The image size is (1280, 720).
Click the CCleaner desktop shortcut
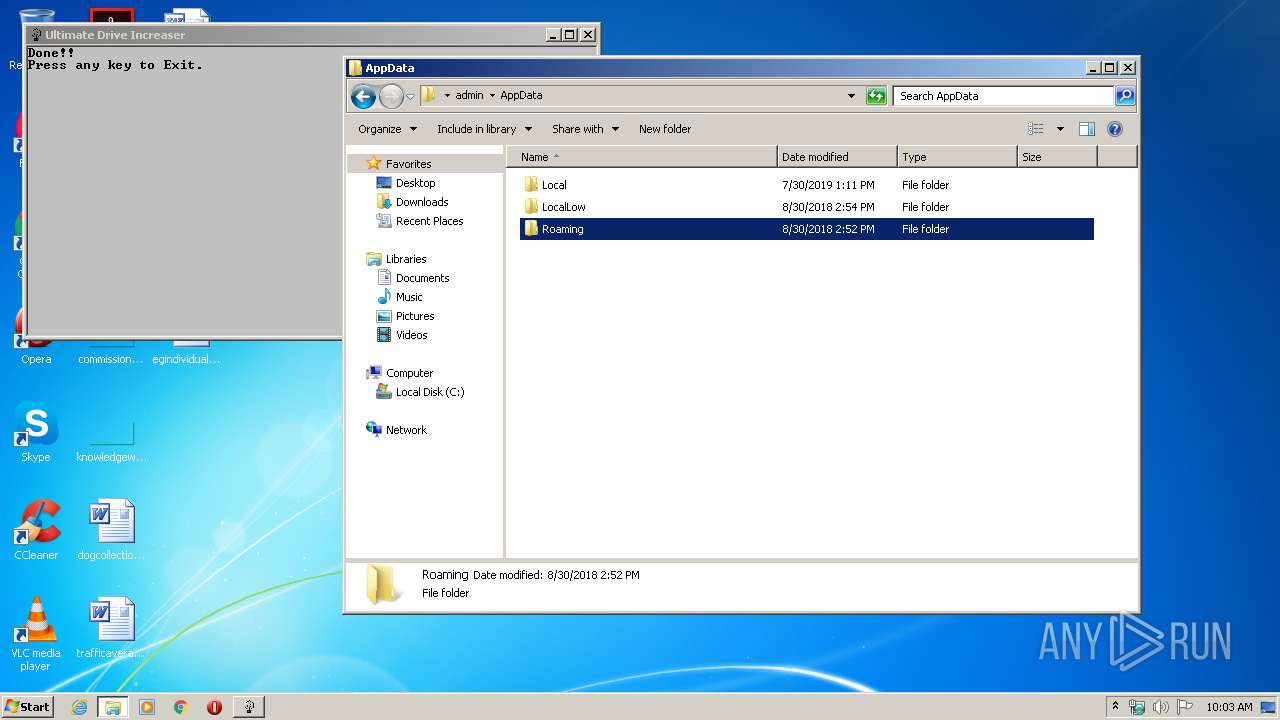(36, 530)
